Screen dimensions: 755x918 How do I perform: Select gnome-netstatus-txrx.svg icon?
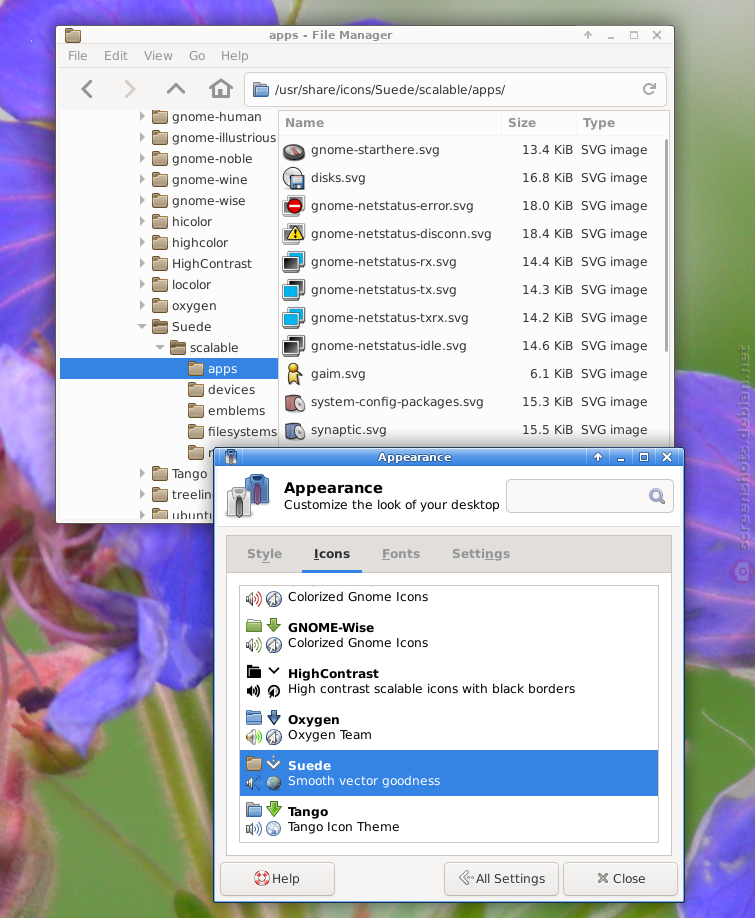294,318
